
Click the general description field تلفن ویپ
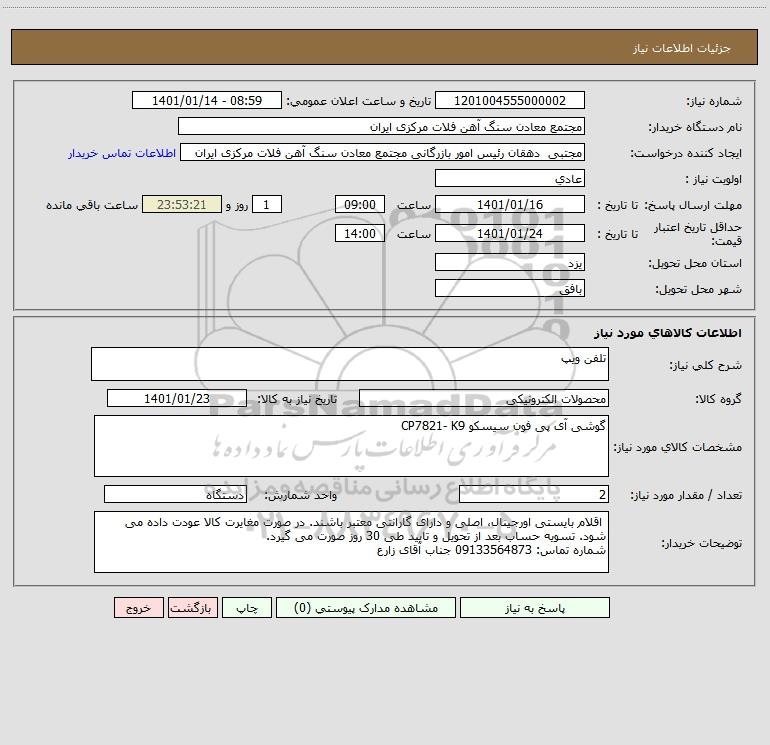tap(350, 364)
